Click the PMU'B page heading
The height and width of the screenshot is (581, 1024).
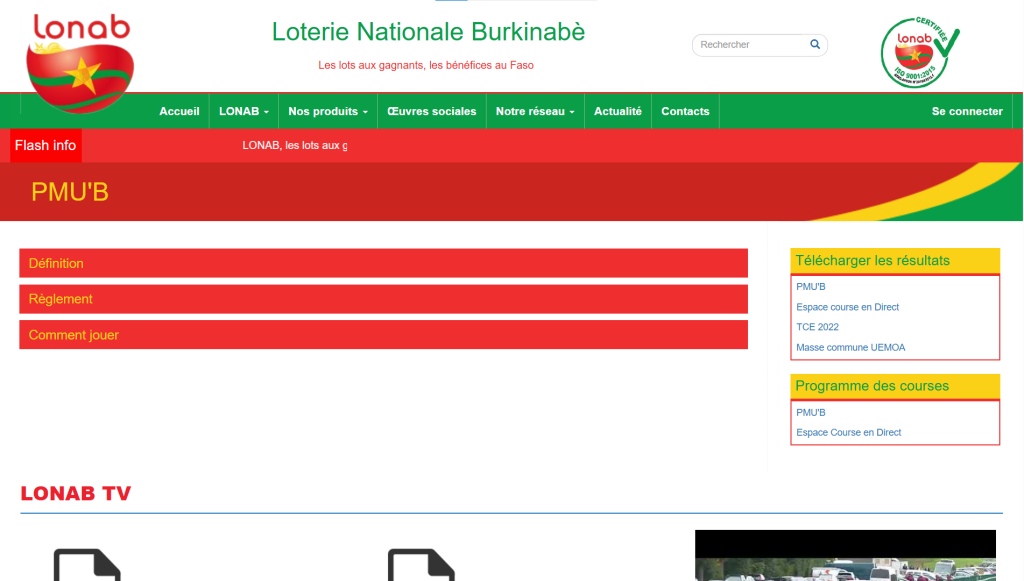[70, 192]
